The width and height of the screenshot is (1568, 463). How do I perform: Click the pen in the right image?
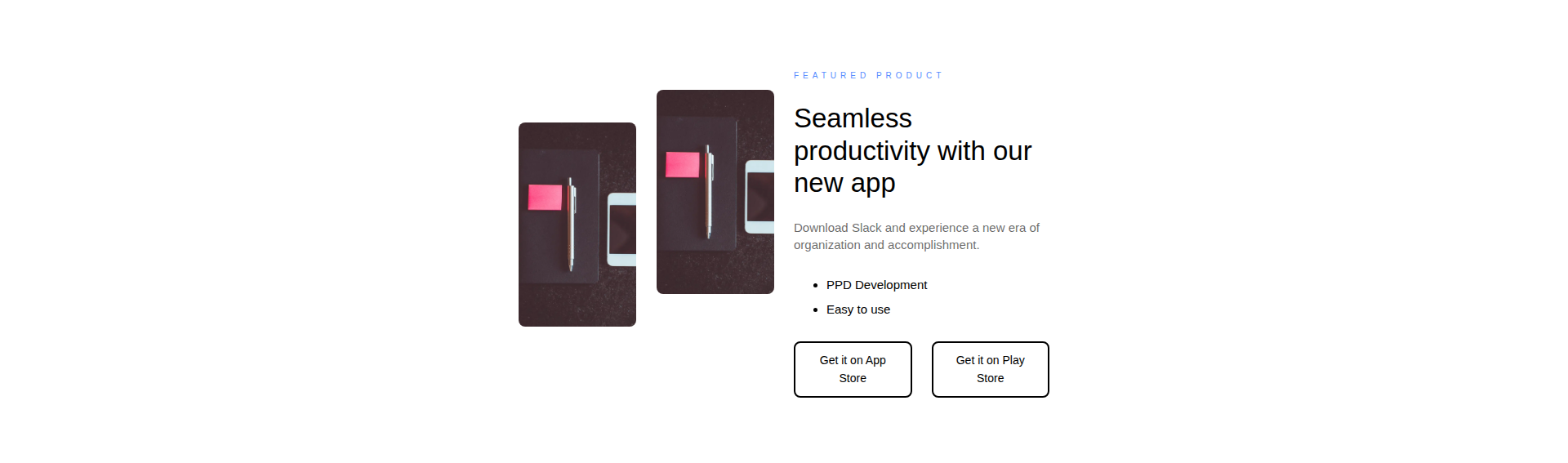tap(709, 192)
